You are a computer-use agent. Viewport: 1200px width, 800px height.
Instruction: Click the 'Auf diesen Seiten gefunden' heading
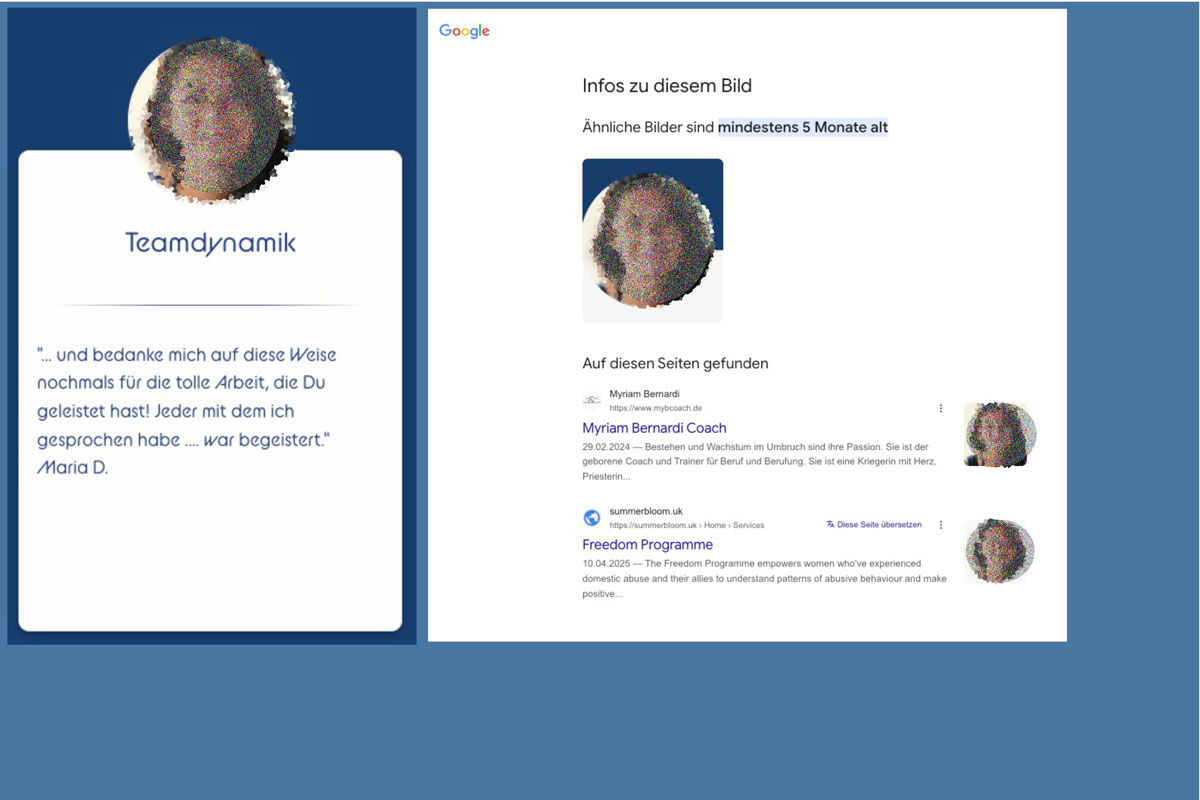click(675, 363)
